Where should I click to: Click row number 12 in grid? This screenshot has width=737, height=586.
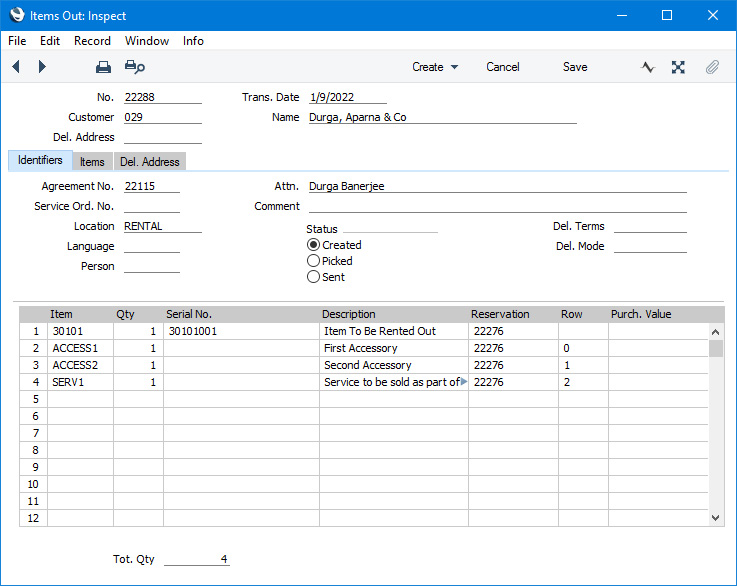33,518
